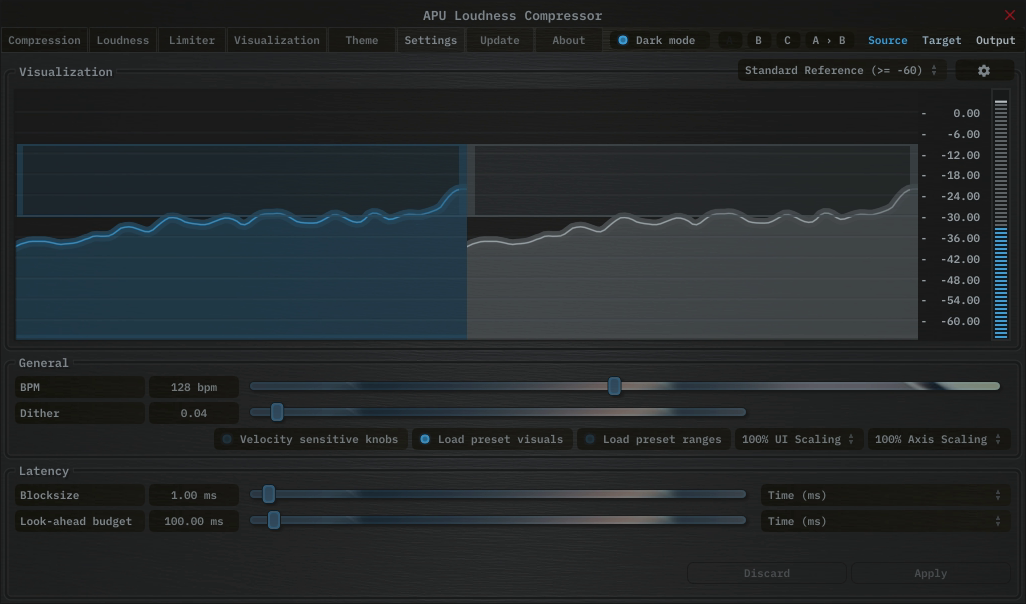Copy preset A to B
1026x604 pixels.
(828, 41)
